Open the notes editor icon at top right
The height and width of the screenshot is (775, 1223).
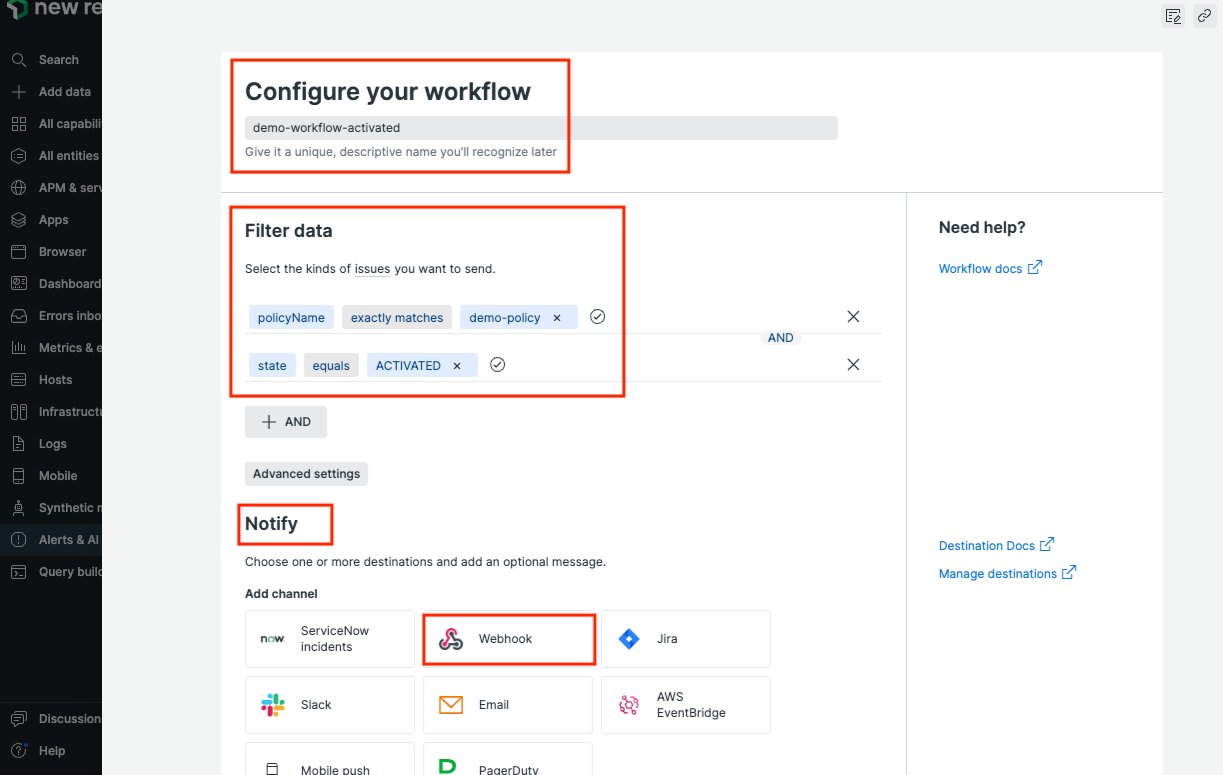click(1172, 16)
